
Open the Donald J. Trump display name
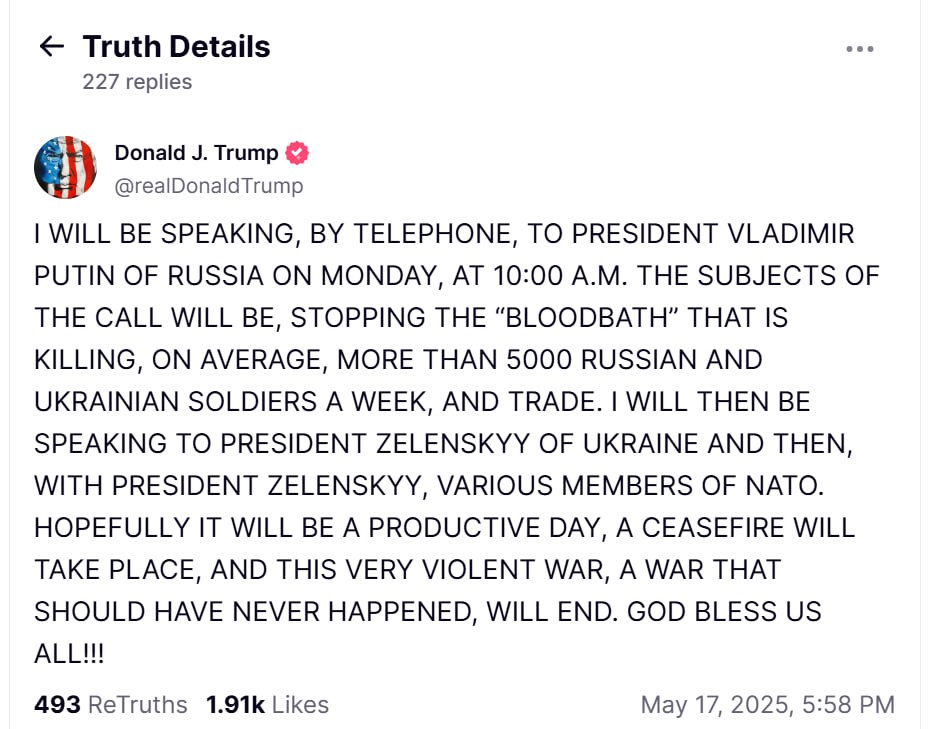click(196, 153)
